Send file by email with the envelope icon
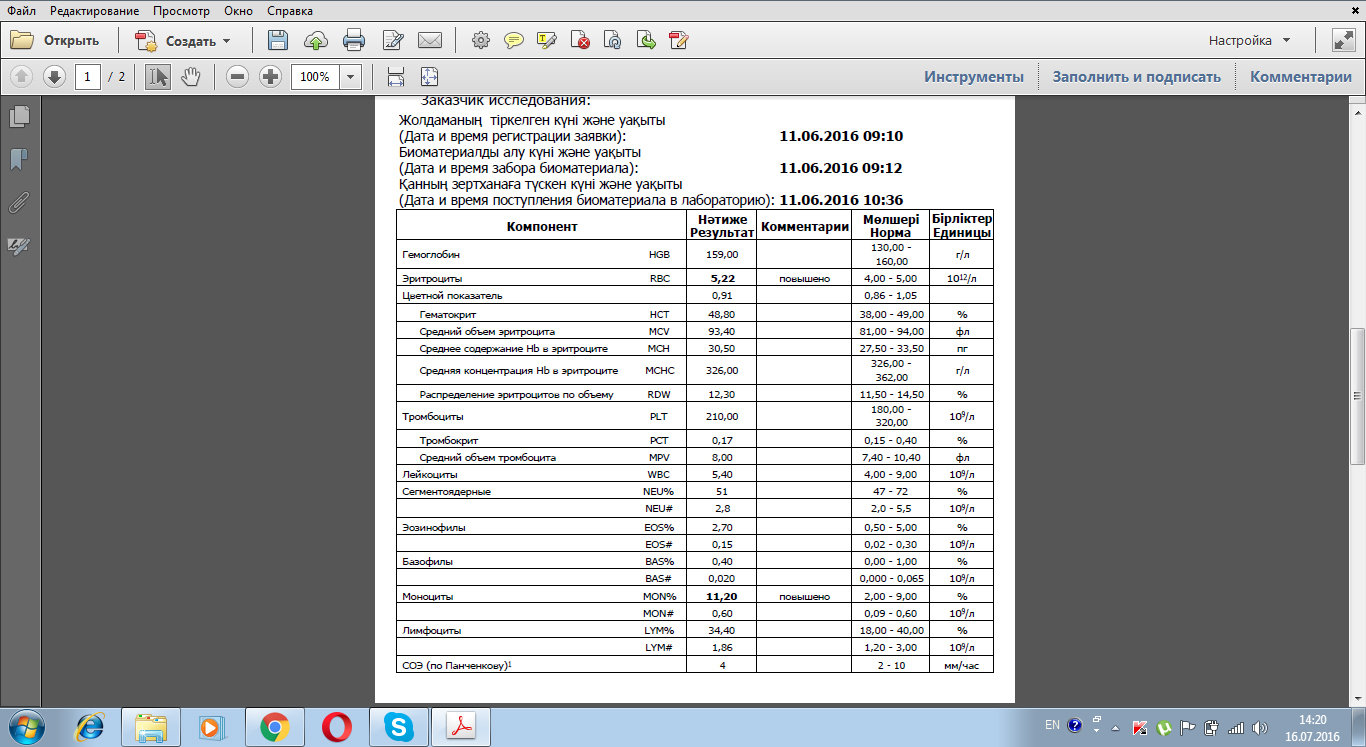Viewport: 1366px width, 747px height. pyautogui.click(x=430, y=41)
